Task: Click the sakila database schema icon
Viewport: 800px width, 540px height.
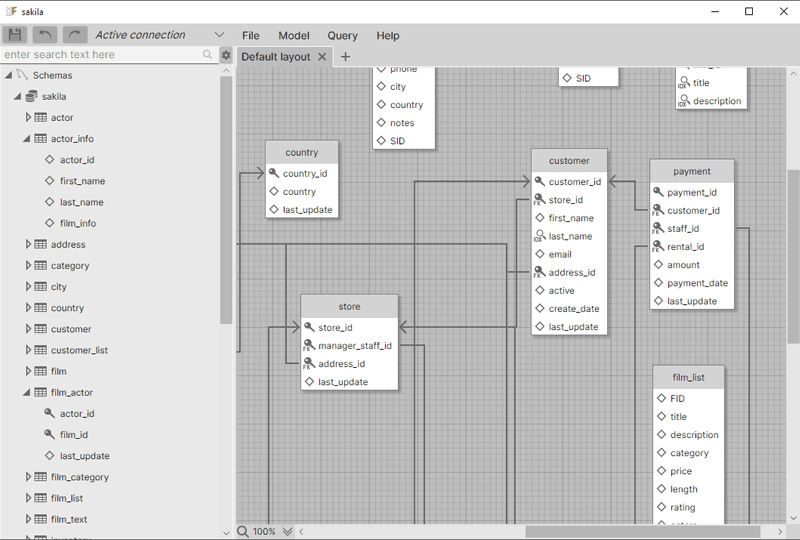Action: coord(31,97)
